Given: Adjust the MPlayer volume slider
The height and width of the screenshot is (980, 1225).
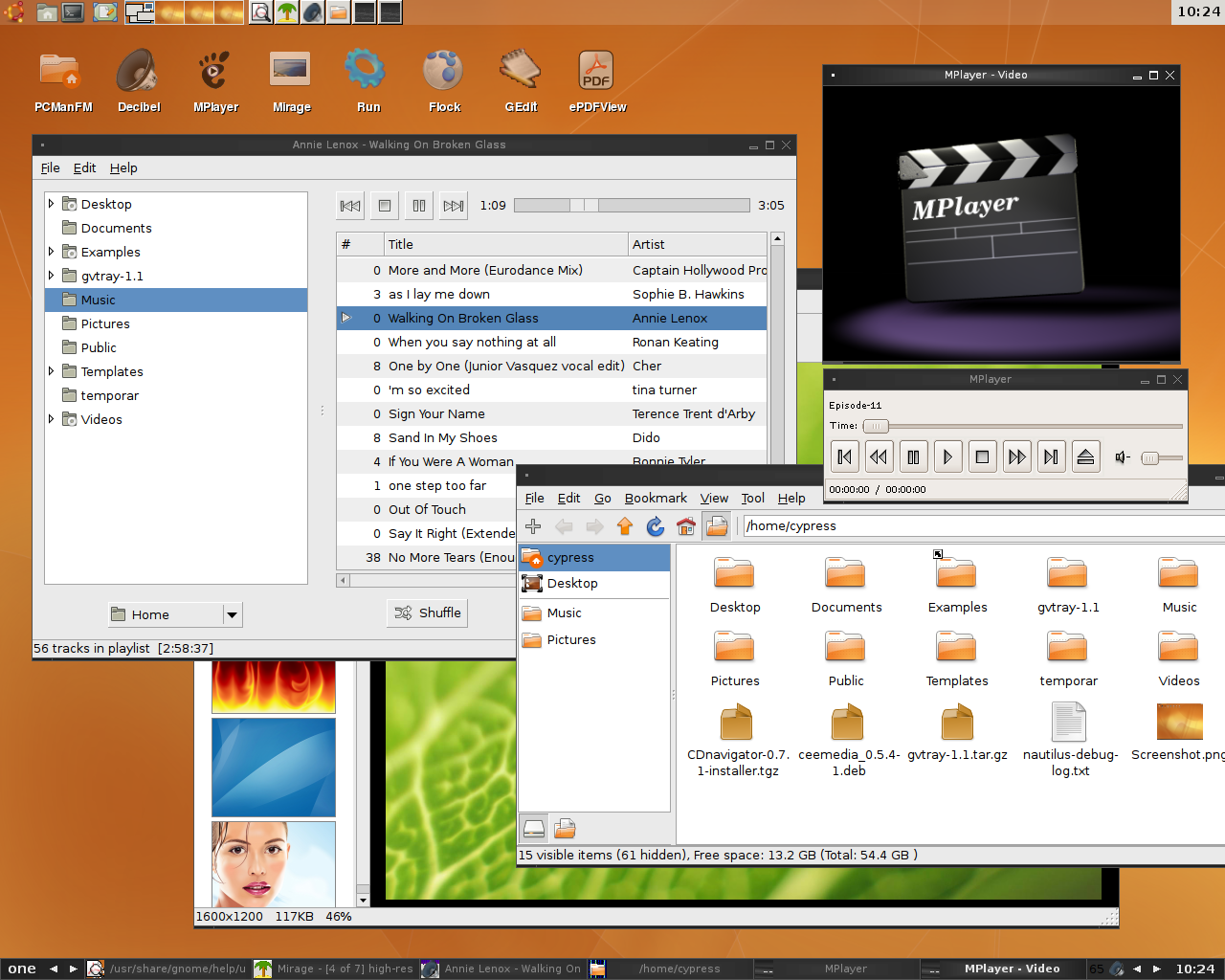Looking at the screenshot, I should click(x=1162, y=458).
